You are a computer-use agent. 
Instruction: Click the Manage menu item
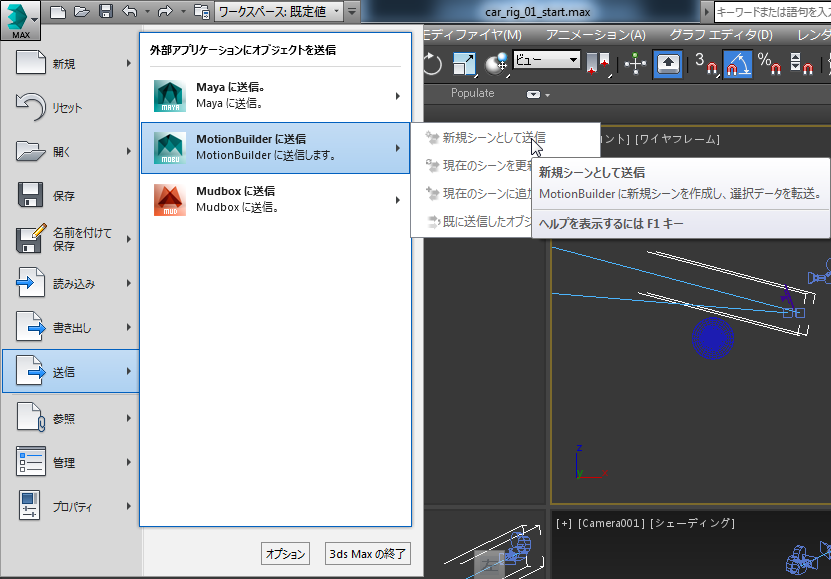coord(70,462)
